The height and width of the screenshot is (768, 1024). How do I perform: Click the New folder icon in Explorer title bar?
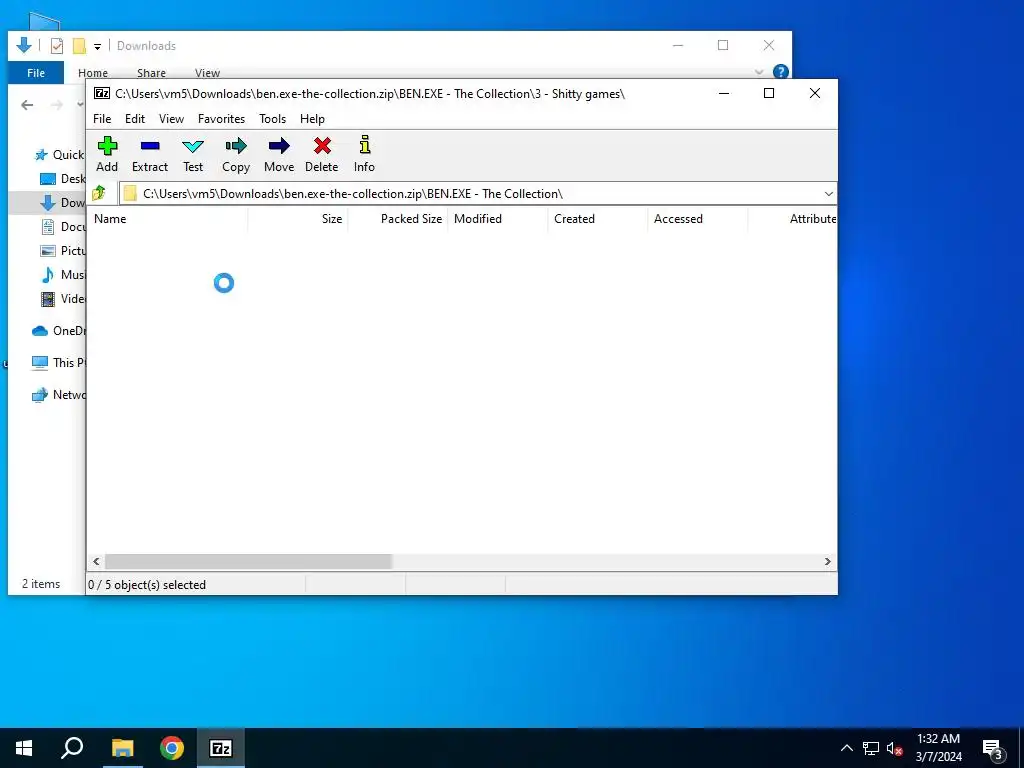(79, 46)
